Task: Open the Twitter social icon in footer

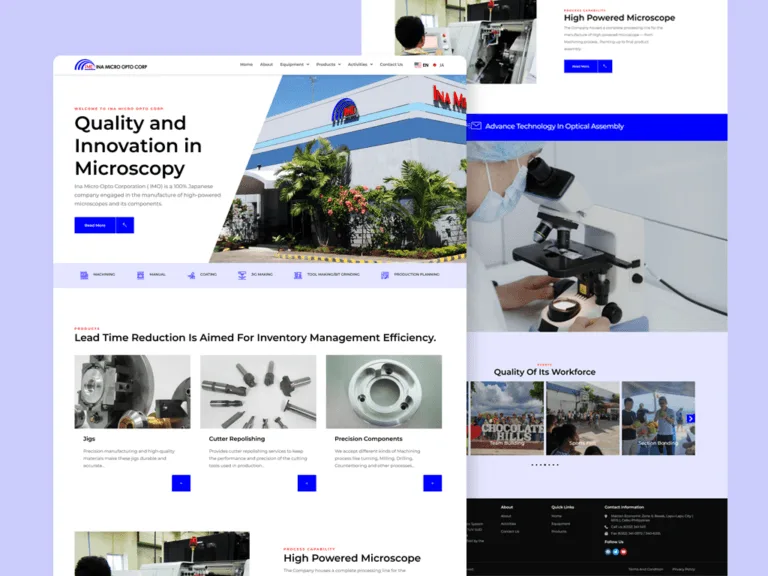Action: [x=616, y=552]
